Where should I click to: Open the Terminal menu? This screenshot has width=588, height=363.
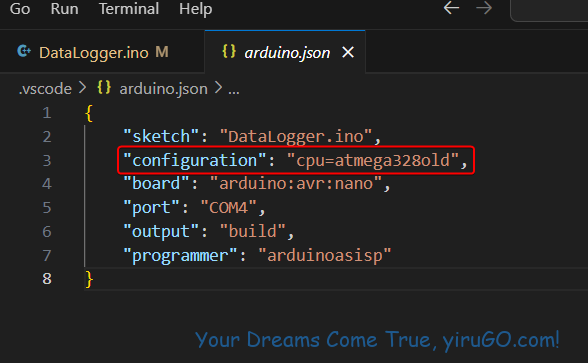(129, 9)
